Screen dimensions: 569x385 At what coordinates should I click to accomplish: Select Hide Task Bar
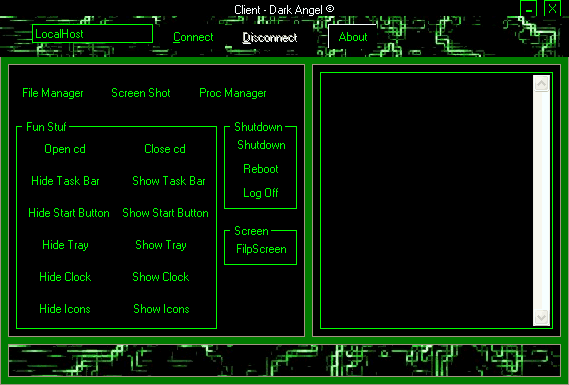click(x=65, y=181)
